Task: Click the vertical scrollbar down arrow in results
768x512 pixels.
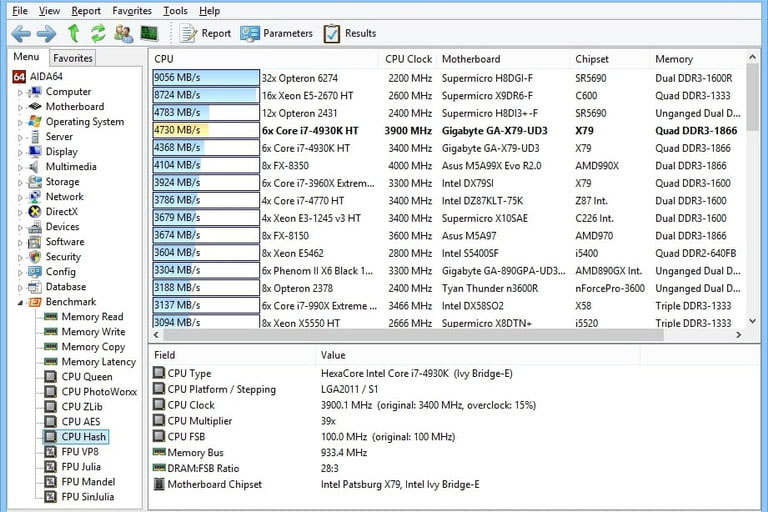Action: [753, 321]
